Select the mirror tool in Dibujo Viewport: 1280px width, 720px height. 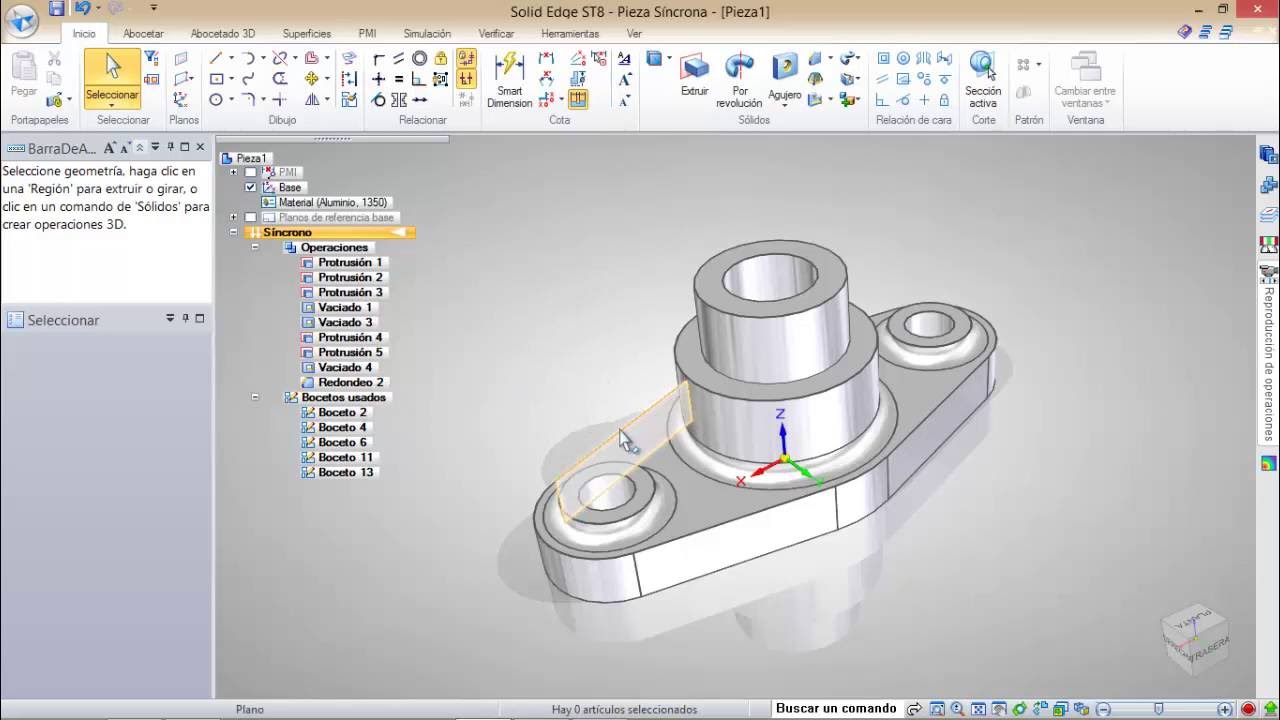coord(312,100)
